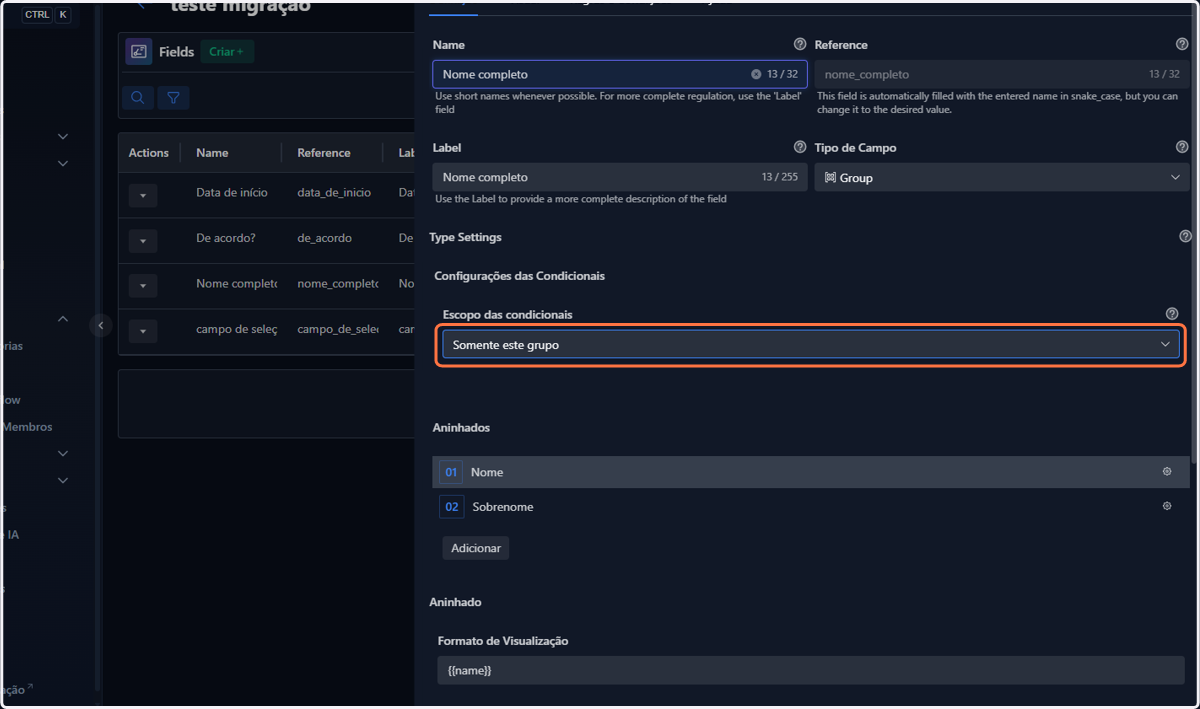Screen dimensions: 1200x709
Task: Click the Reference column header
Action: 324,153
